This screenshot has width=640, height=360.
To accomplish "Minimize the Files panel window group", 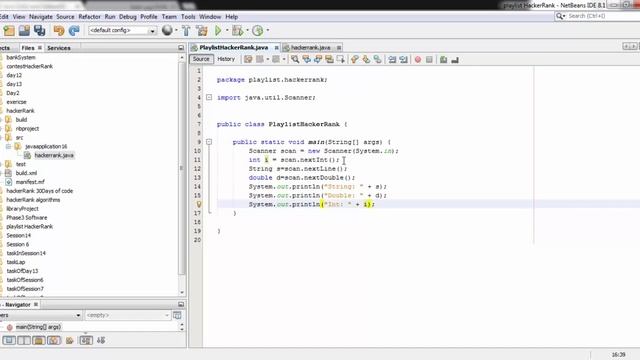I will click(181, 48).
